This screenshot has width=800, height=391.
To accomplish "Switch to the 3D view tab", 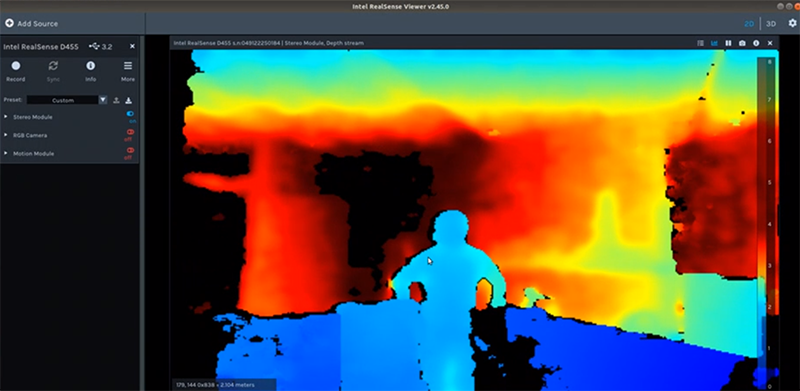I will tap(771, 23).
